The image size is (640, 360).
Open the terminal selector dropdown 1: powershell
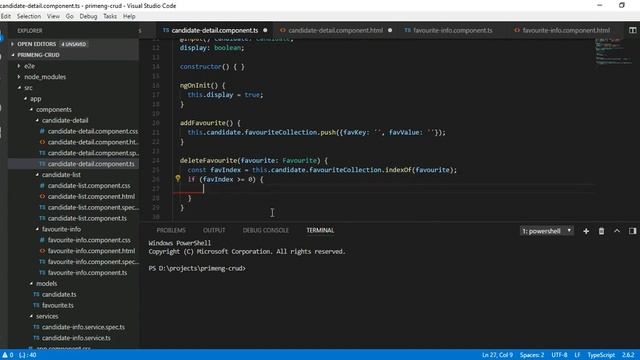(547, 231)
